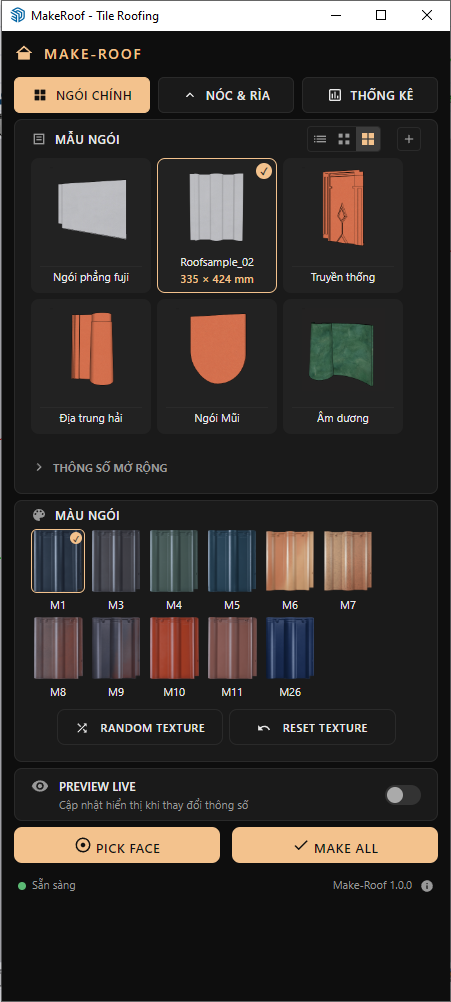Click the Make All button
Screen dimensions: 451x1002
pyautogui.click(x=335, y=845)
